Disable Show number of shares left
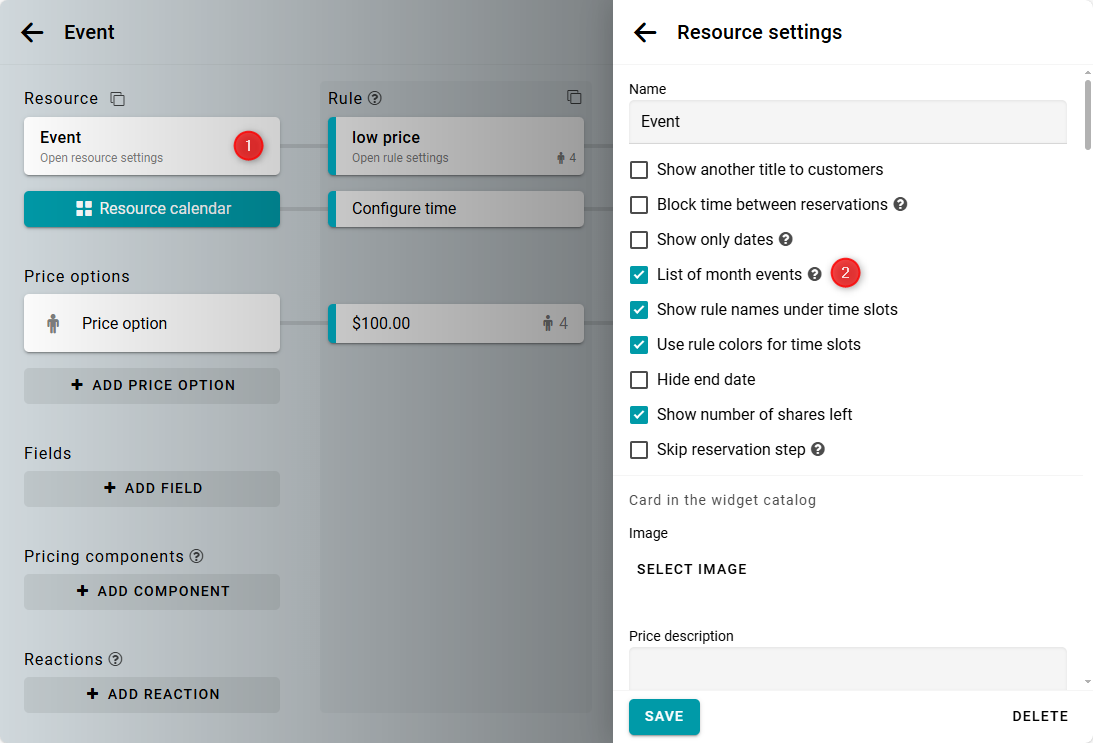This screenshot has height=743, width=1093. (639, 415)
